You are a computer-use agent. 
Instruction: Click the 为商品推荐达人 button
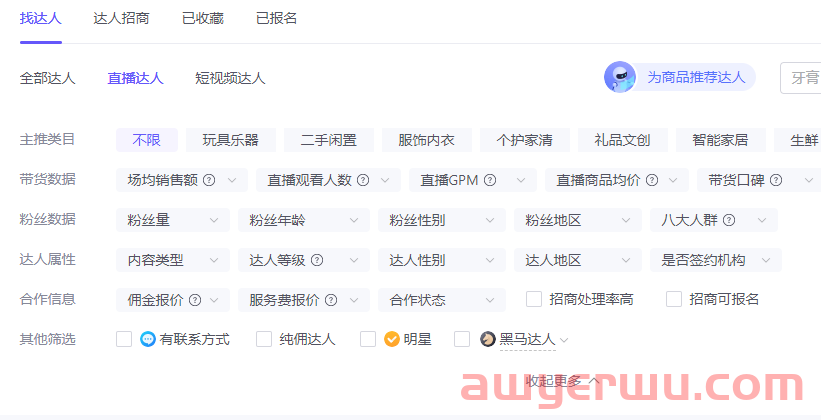[x=680, y=78]
